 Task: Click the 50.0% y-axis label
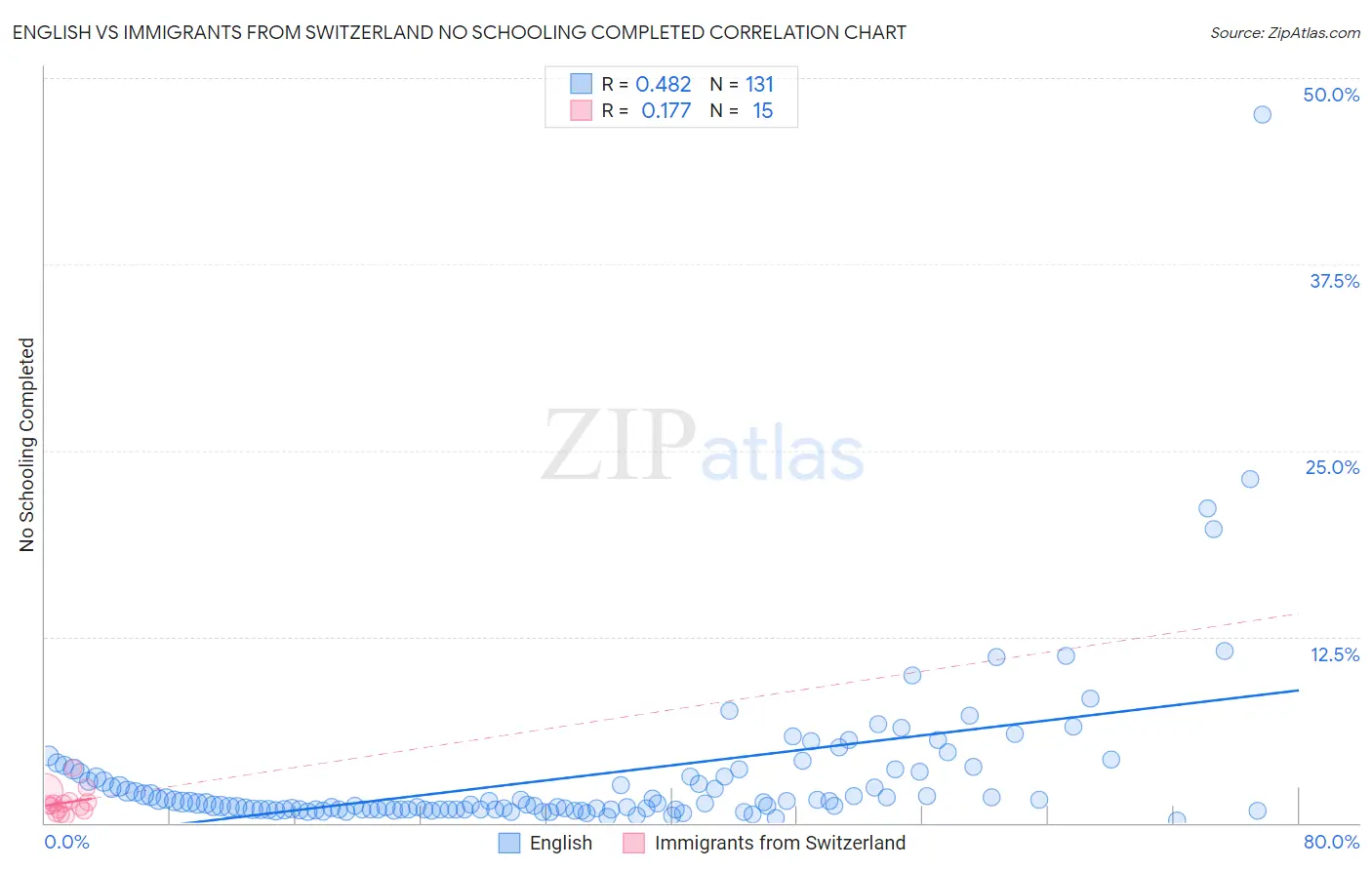[x=1331, y=95]
